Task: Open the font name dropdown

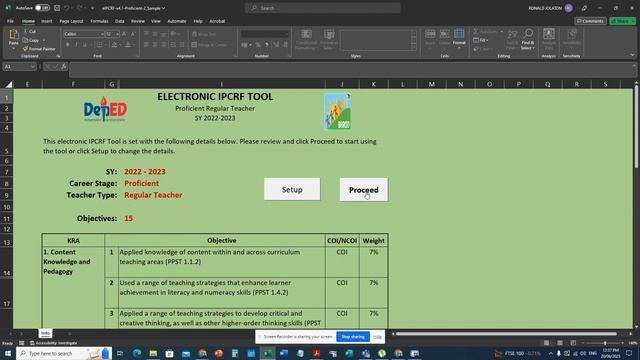Action: [102, 34]
